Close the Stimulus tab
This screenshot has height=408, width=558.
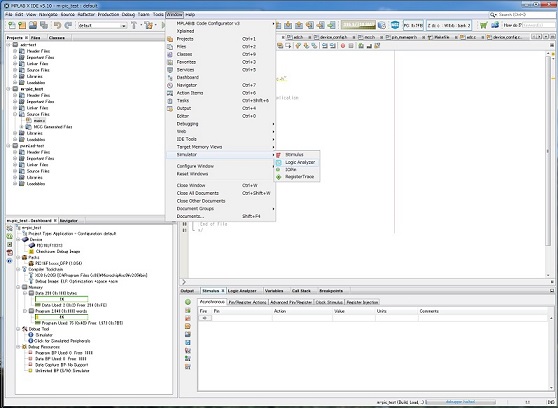(223, 291)
